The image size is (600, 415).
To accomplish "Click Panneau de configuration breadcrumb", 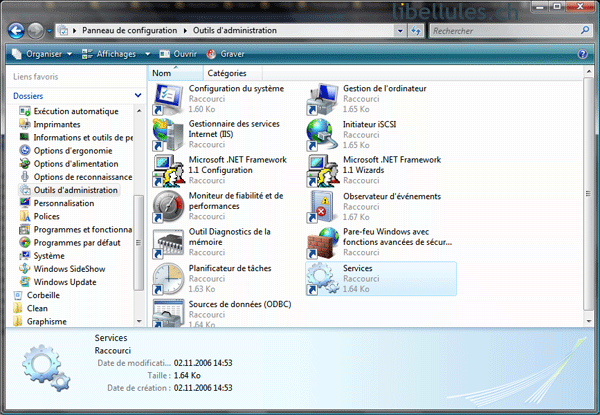I will [x=129, y=30].
